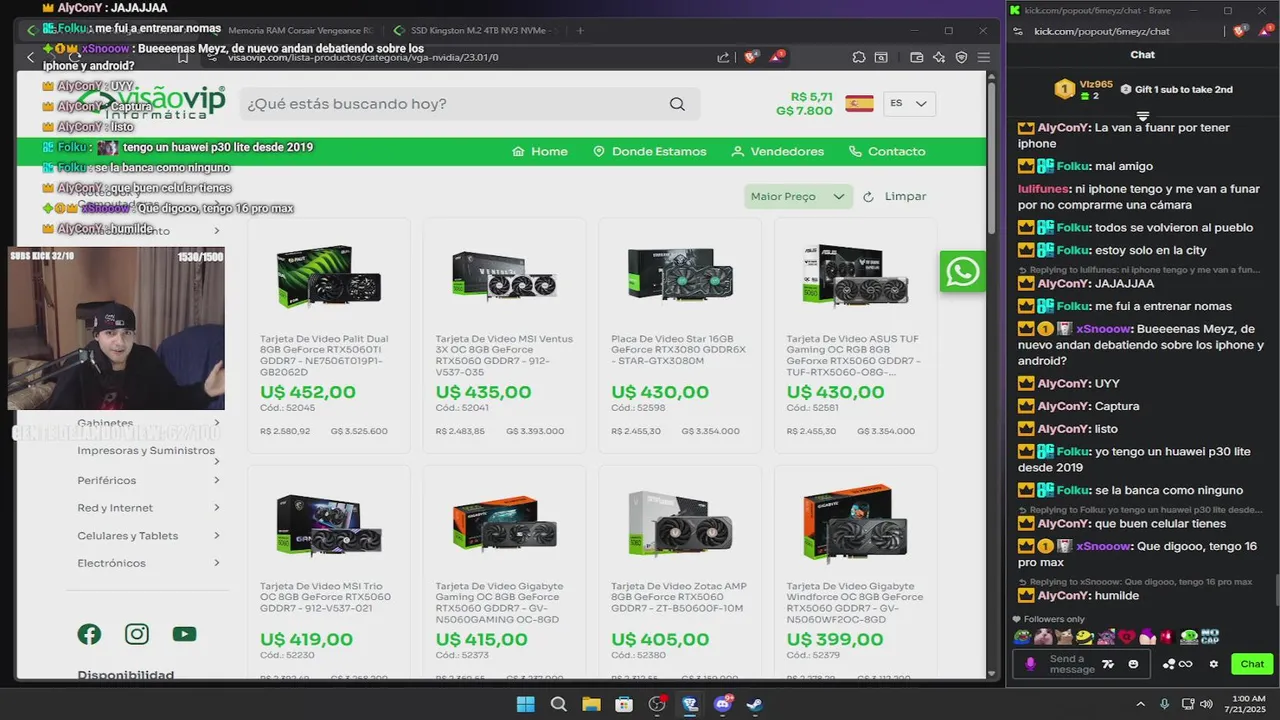
Task: Click the share icon in browser address bar
Action: point(723,57)
